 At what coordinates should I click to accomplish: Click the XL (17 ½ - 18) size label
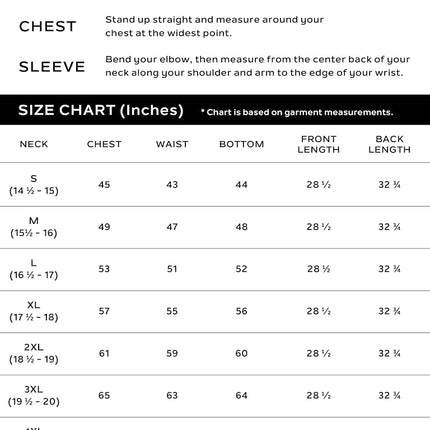34,311
